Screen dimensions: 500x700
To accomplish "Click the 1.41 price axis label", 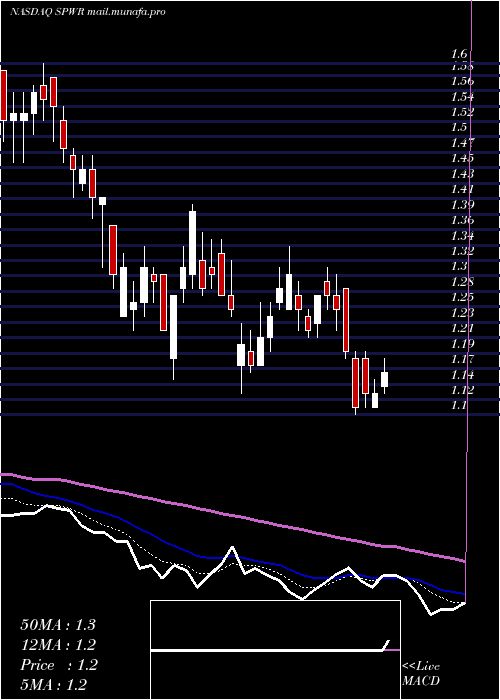I will pos(462,189).
